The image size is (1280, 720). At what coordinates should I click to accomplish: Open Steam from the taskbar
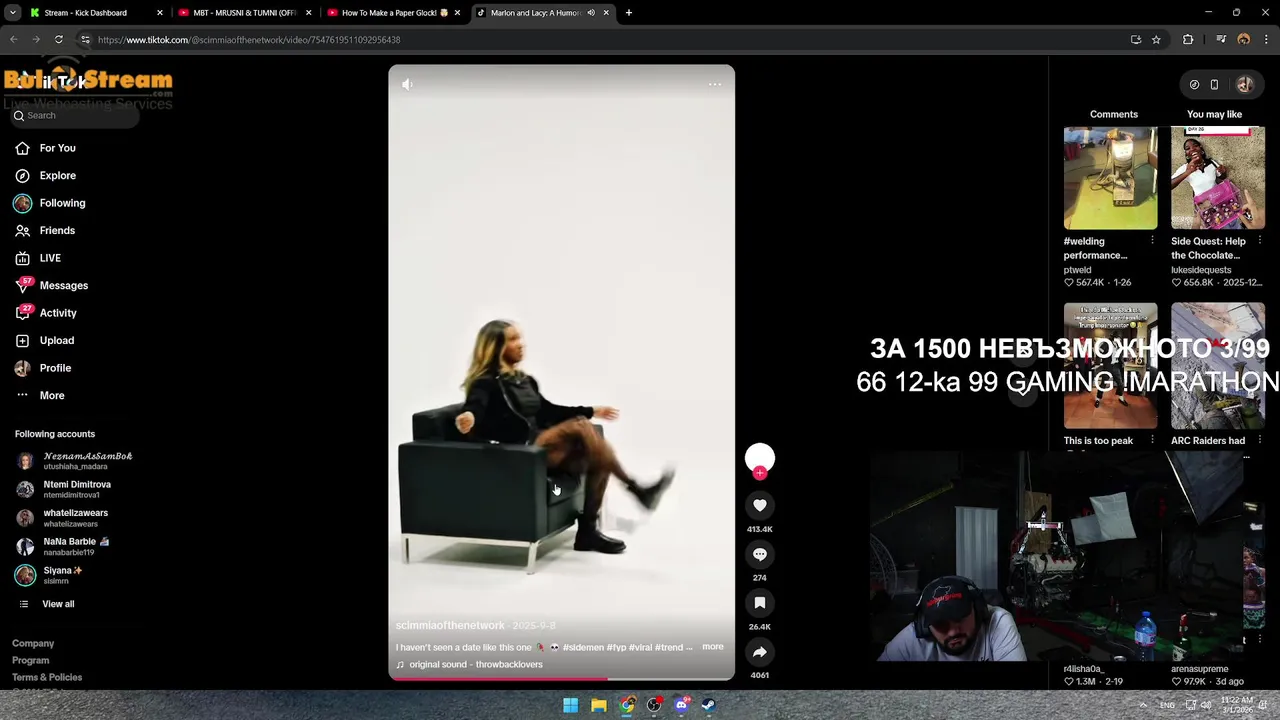708,705
